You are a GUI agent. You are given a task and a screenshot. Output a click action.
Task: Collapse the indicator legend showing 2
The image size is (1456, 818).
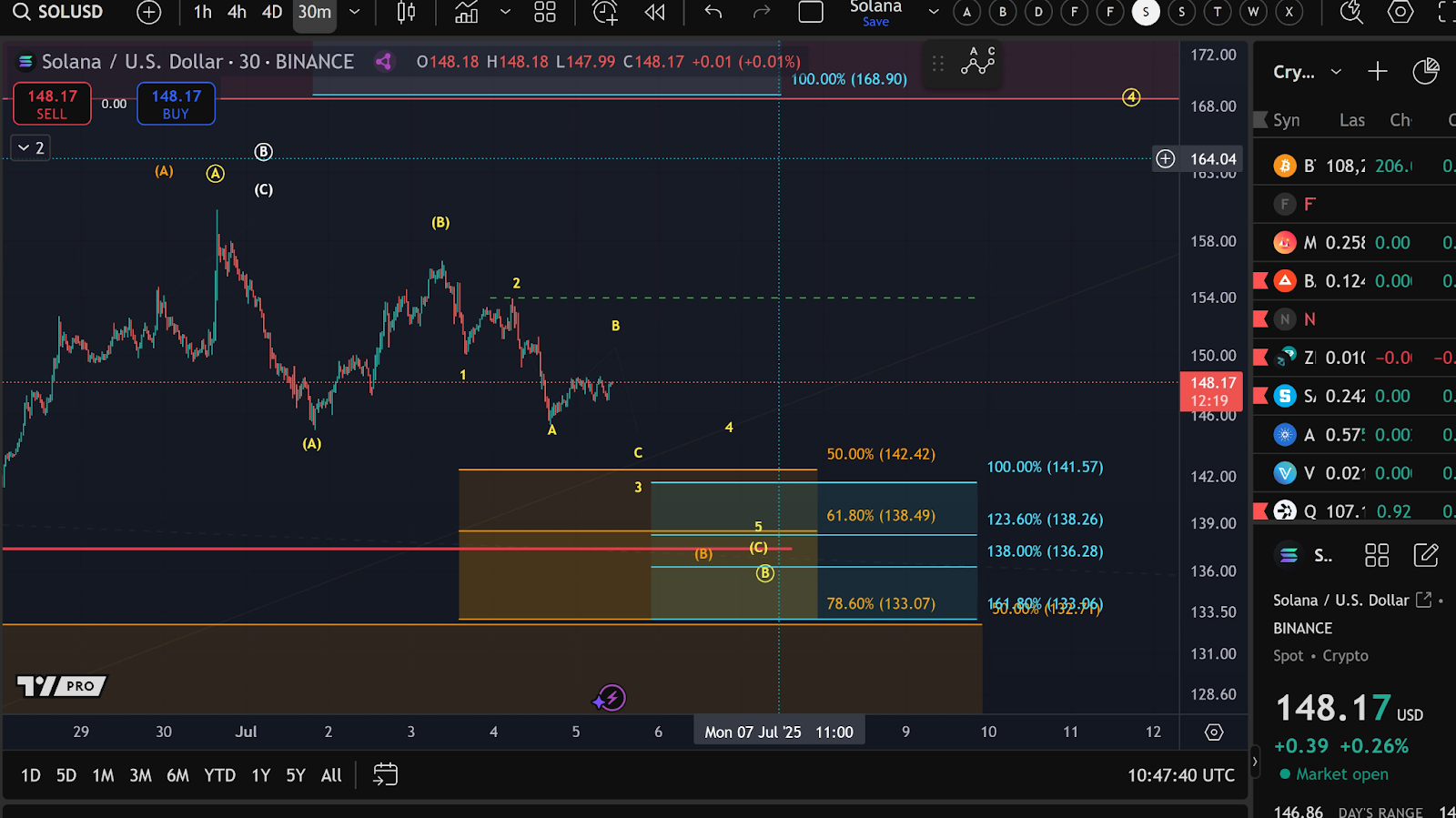31,147
